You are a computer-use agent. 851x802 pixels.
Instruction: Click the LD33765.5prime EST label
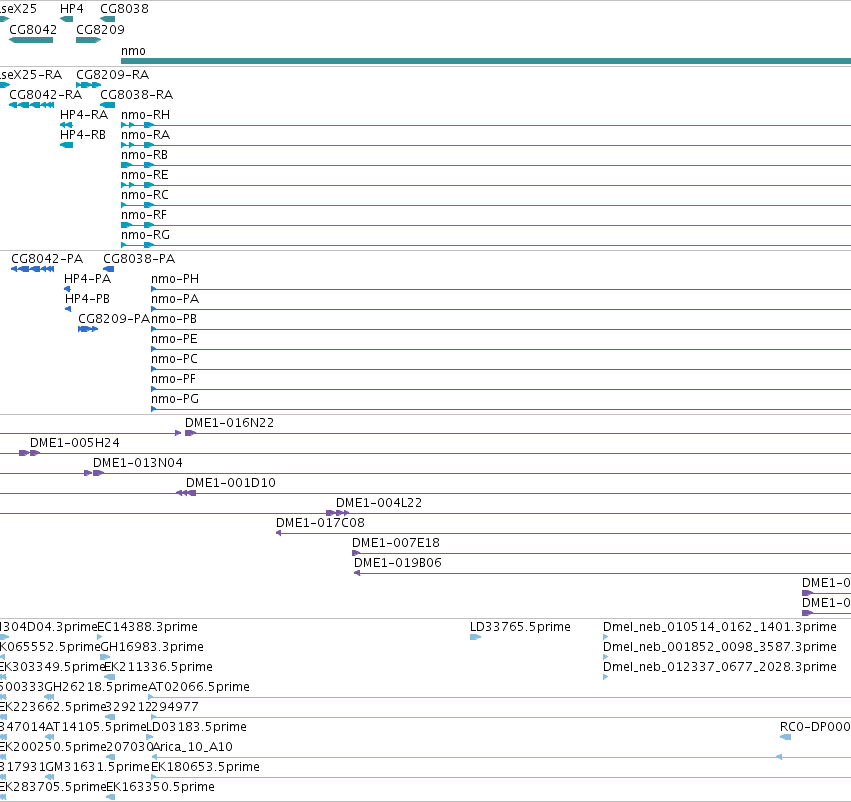pyautogui.click(x=520, y=627)
